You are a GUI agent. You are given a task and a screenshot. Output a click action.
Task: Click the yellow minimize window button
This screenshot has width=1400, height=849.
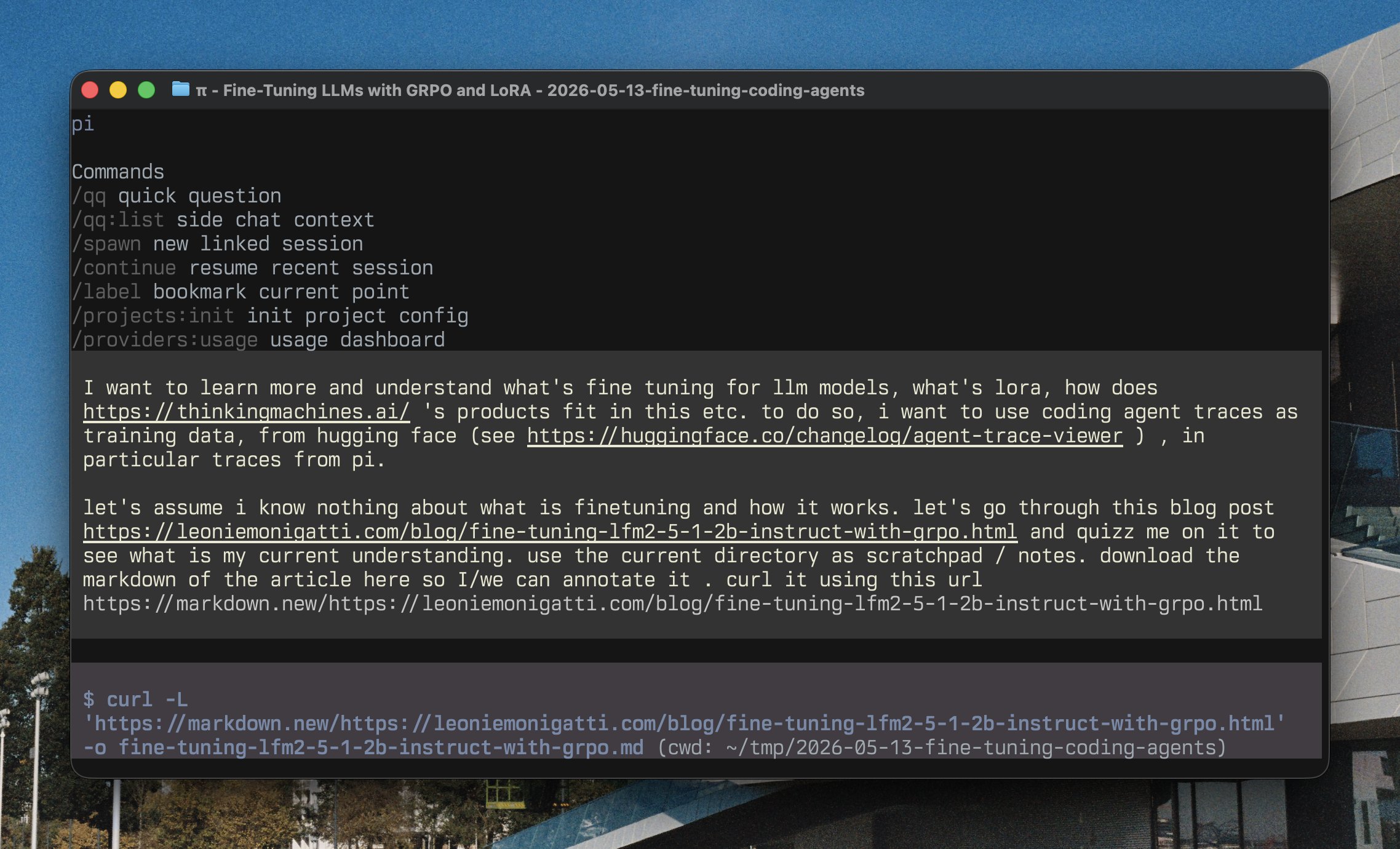[x=118, y=90]
